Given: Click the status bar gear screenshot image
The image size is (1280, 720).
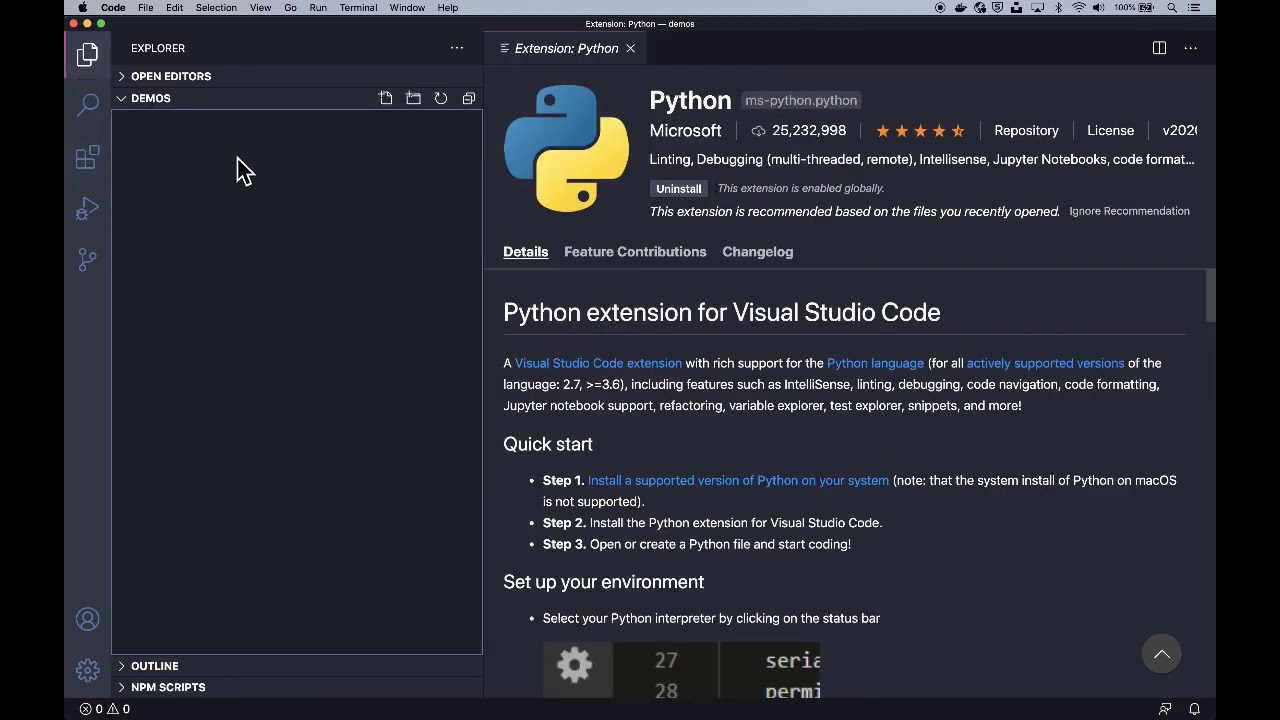Looking at the screenshot, I should (x=681, y=670).
